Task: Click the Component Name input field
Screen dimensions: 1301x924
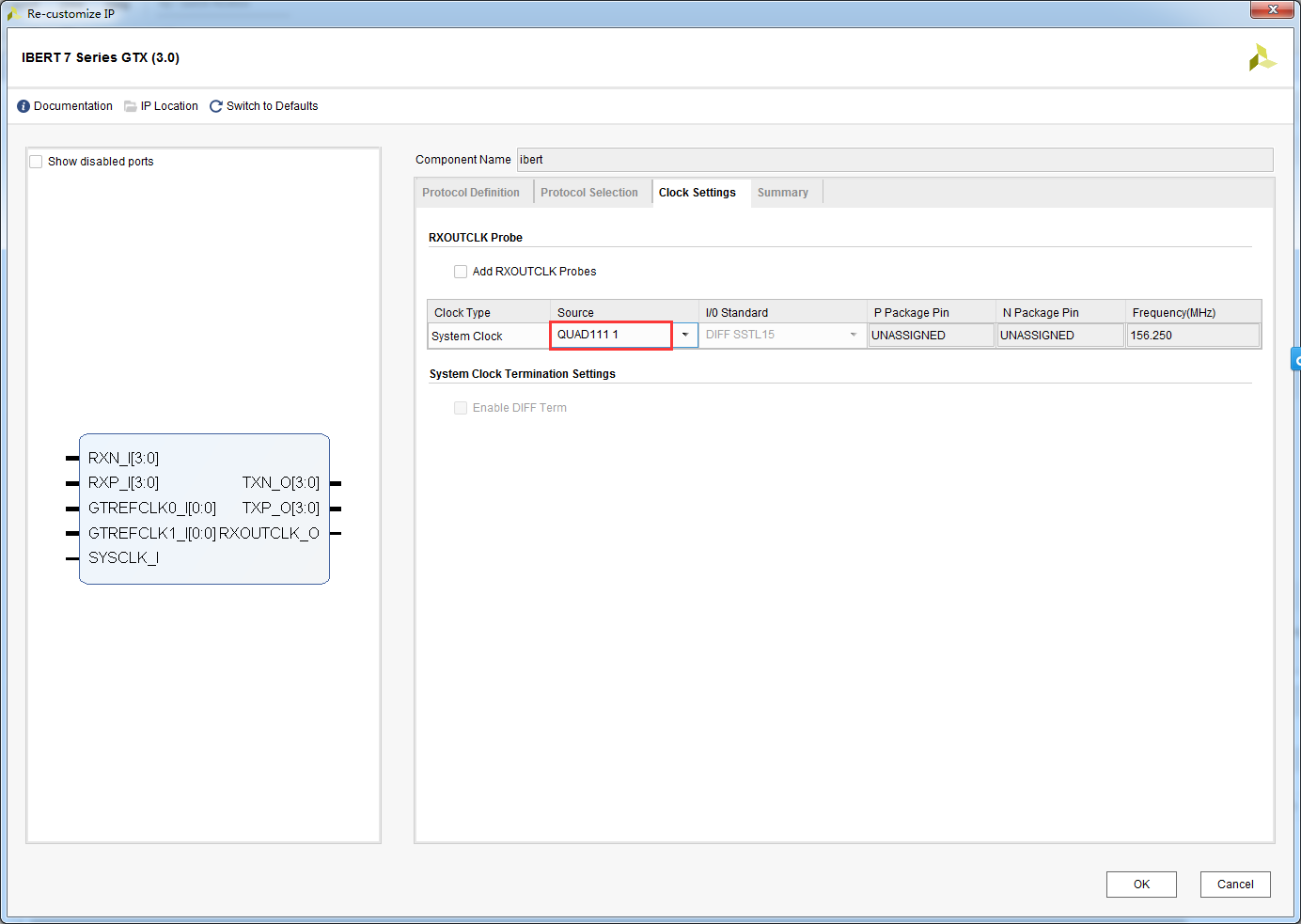Action: click(x=895, y=160)
